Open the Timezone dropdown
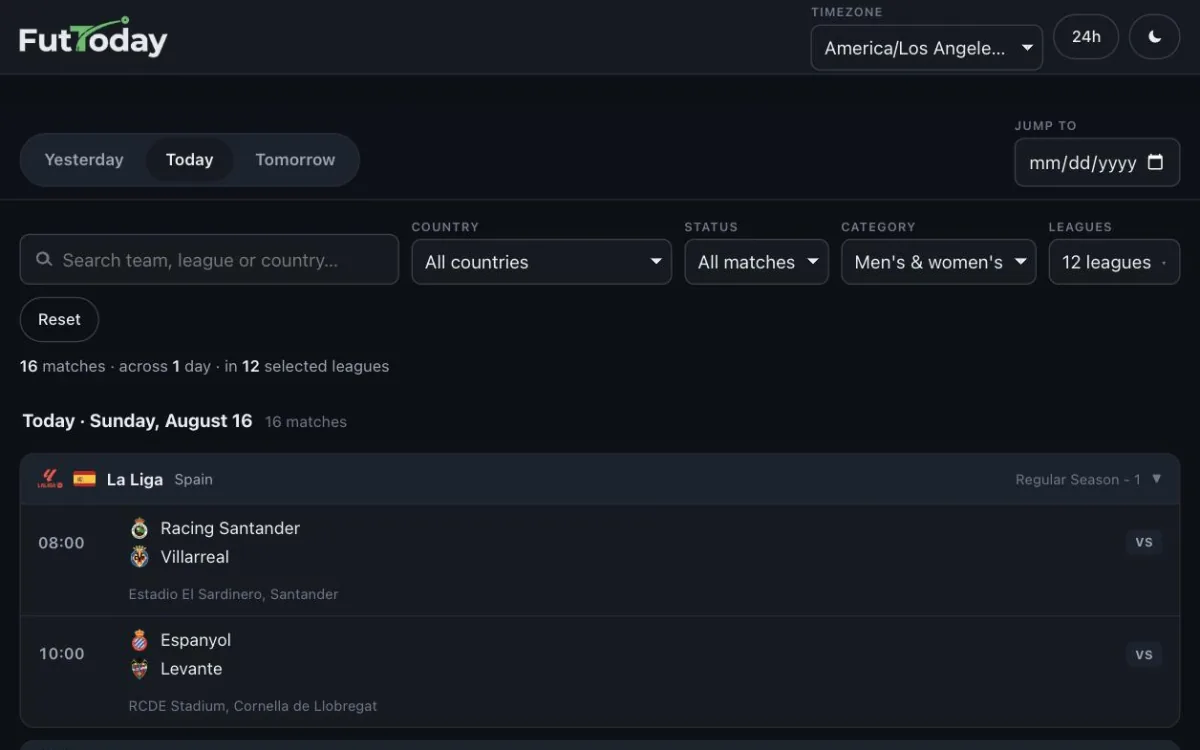The height and width of the screenshot is (750, 1200). [x=926, y=48]
